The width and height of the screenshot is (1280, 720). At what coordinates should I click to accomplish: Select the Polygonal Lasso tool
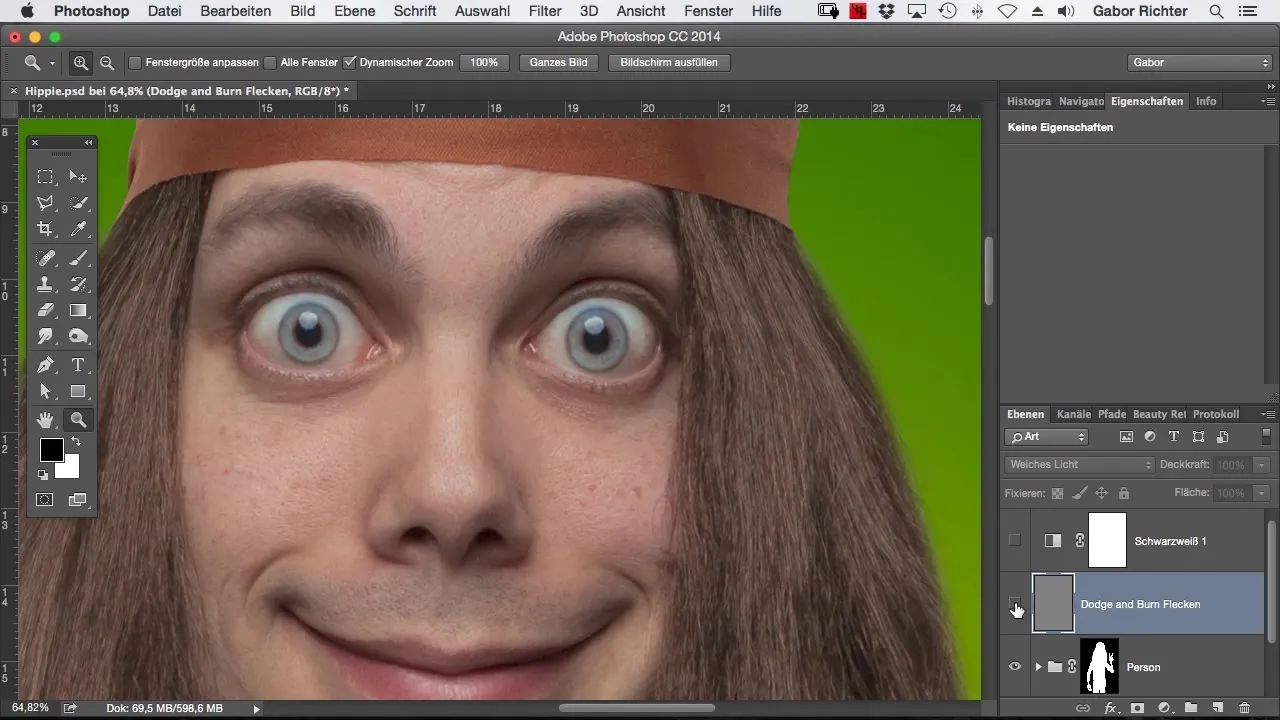(45, 203)
